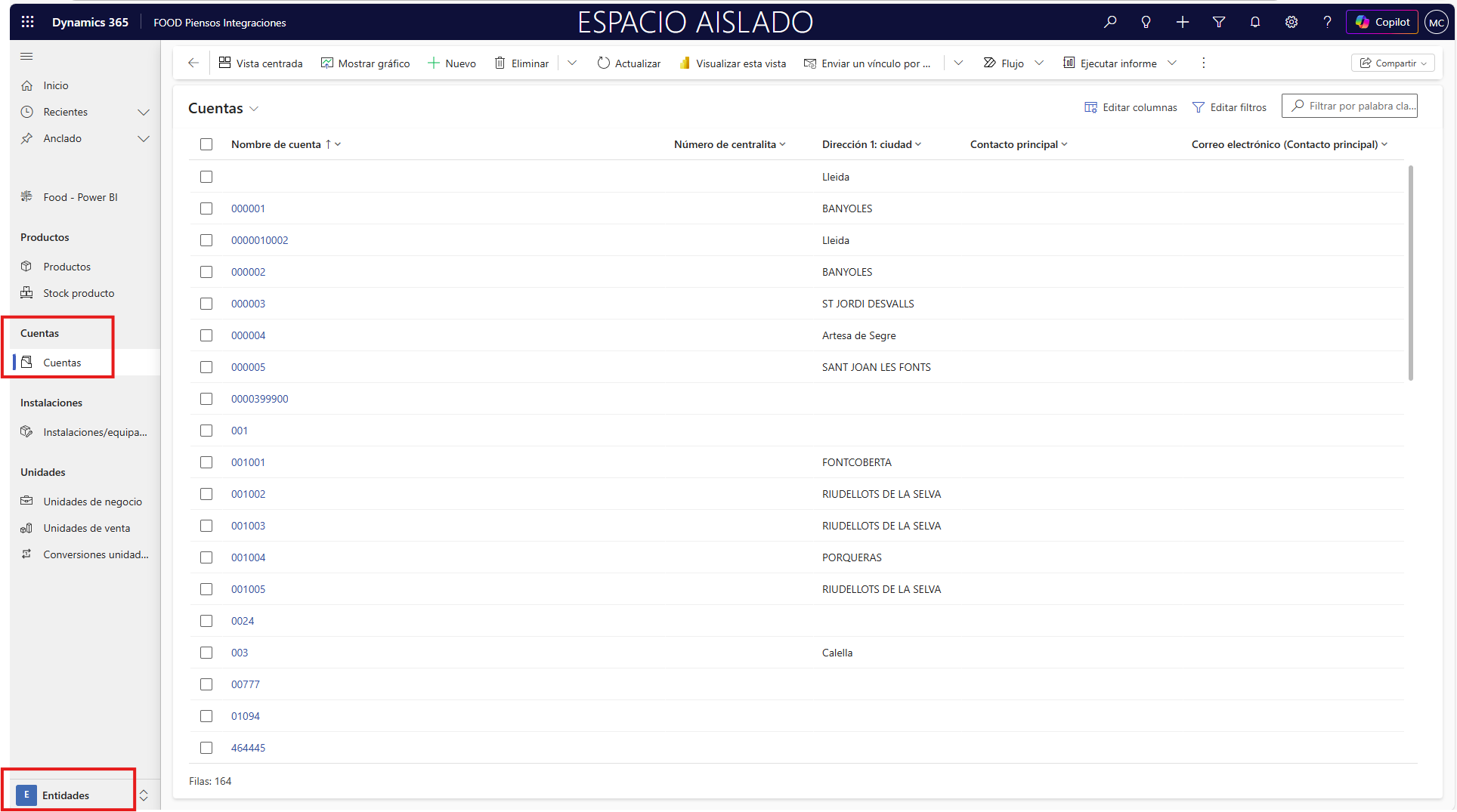Image resolution: width=1457 pixels, height=812 pixels.
Task: Click the Editar columnas button
Action: (1131, 107)
